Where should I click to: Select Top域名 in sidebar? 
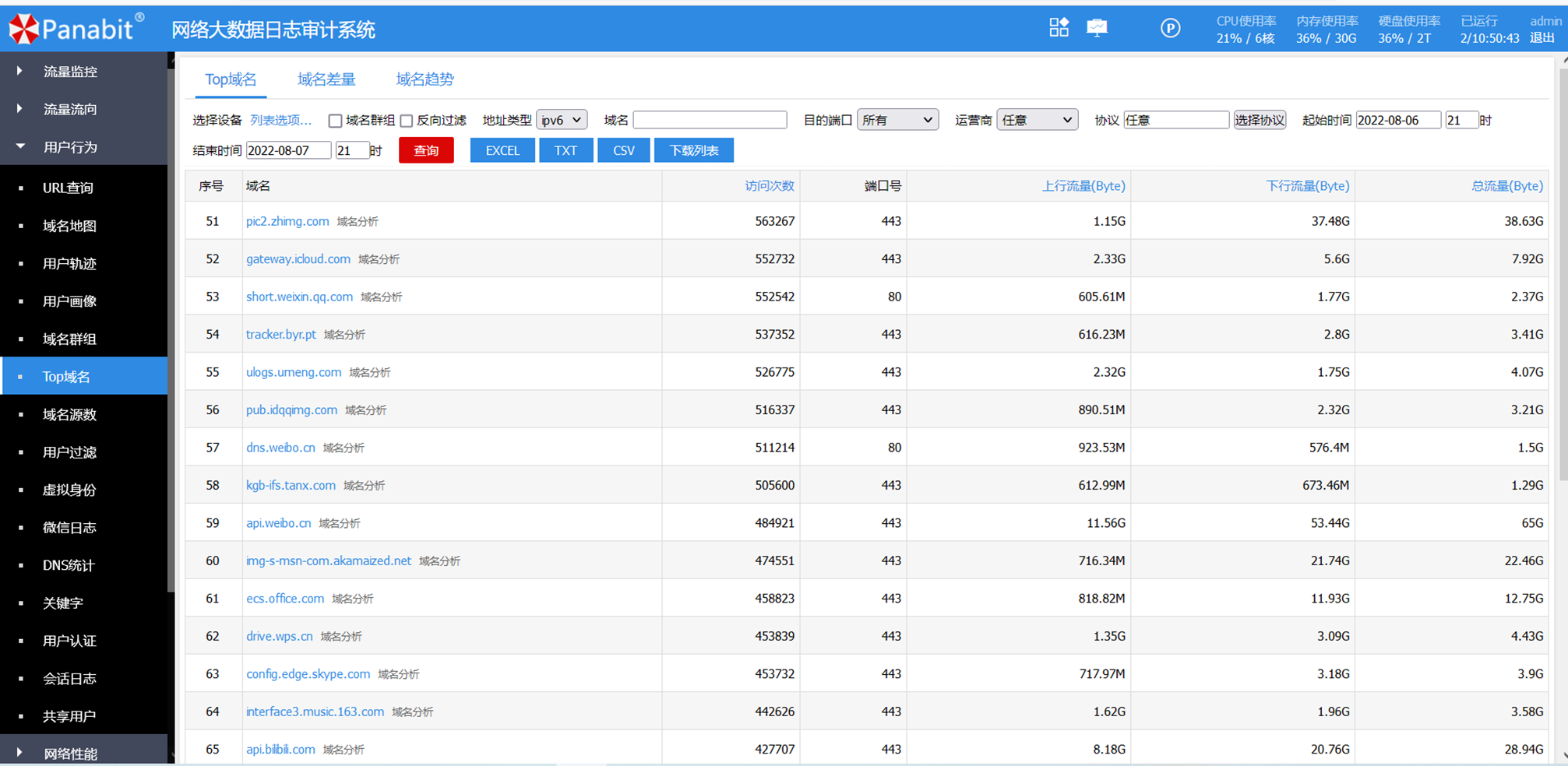[83, 377]
